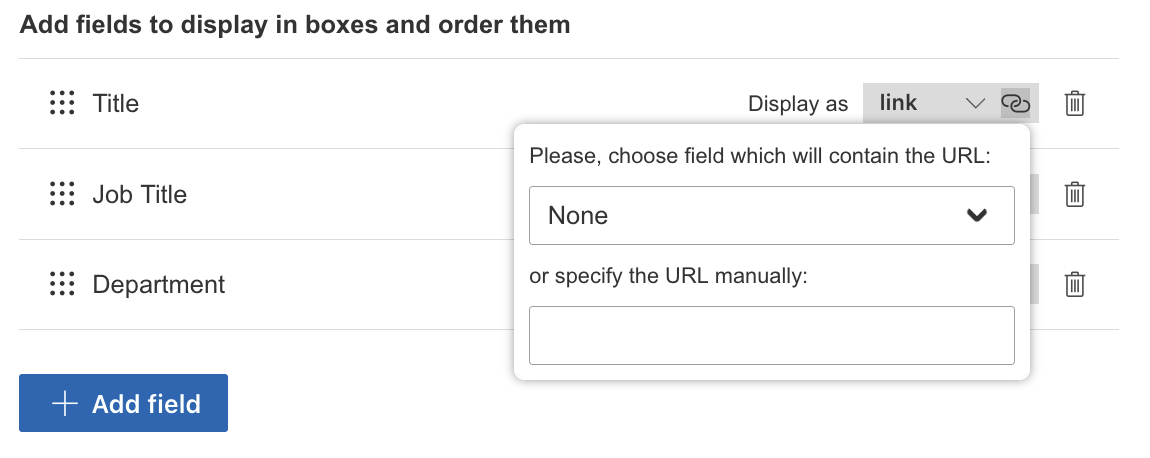Click the manual URL text input

pyautogui.click(x=771, y=335)
